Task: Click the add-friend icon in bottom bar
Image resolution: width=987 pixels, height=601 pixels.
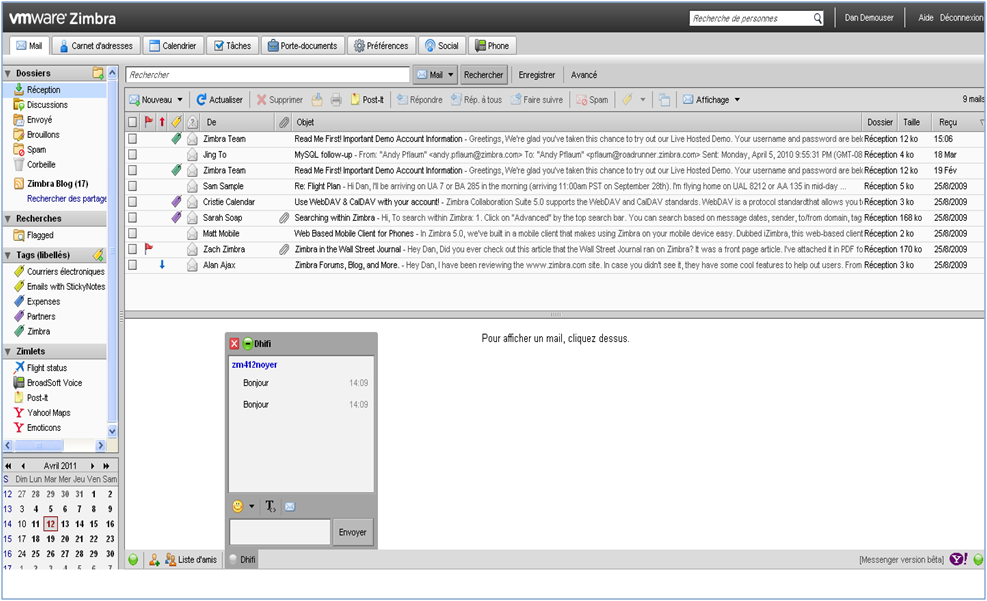Action: tap(154, 559)
